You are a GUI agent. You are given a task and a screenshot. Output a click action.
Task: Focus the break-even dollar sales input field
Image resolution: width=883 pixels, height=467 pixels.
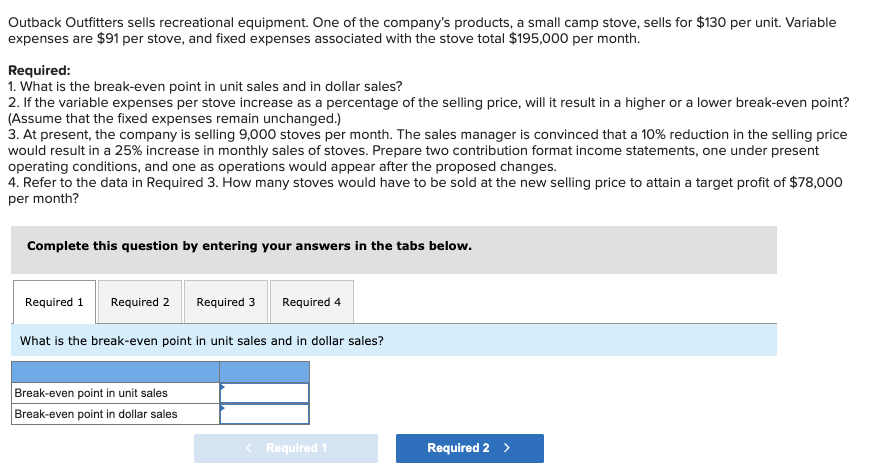point(264,414)
